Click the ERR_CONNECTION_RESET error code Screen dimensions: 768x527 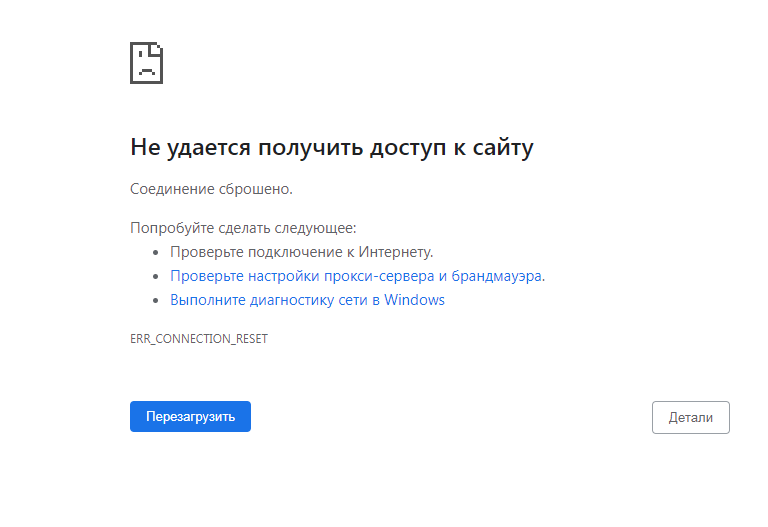(199, 339)
